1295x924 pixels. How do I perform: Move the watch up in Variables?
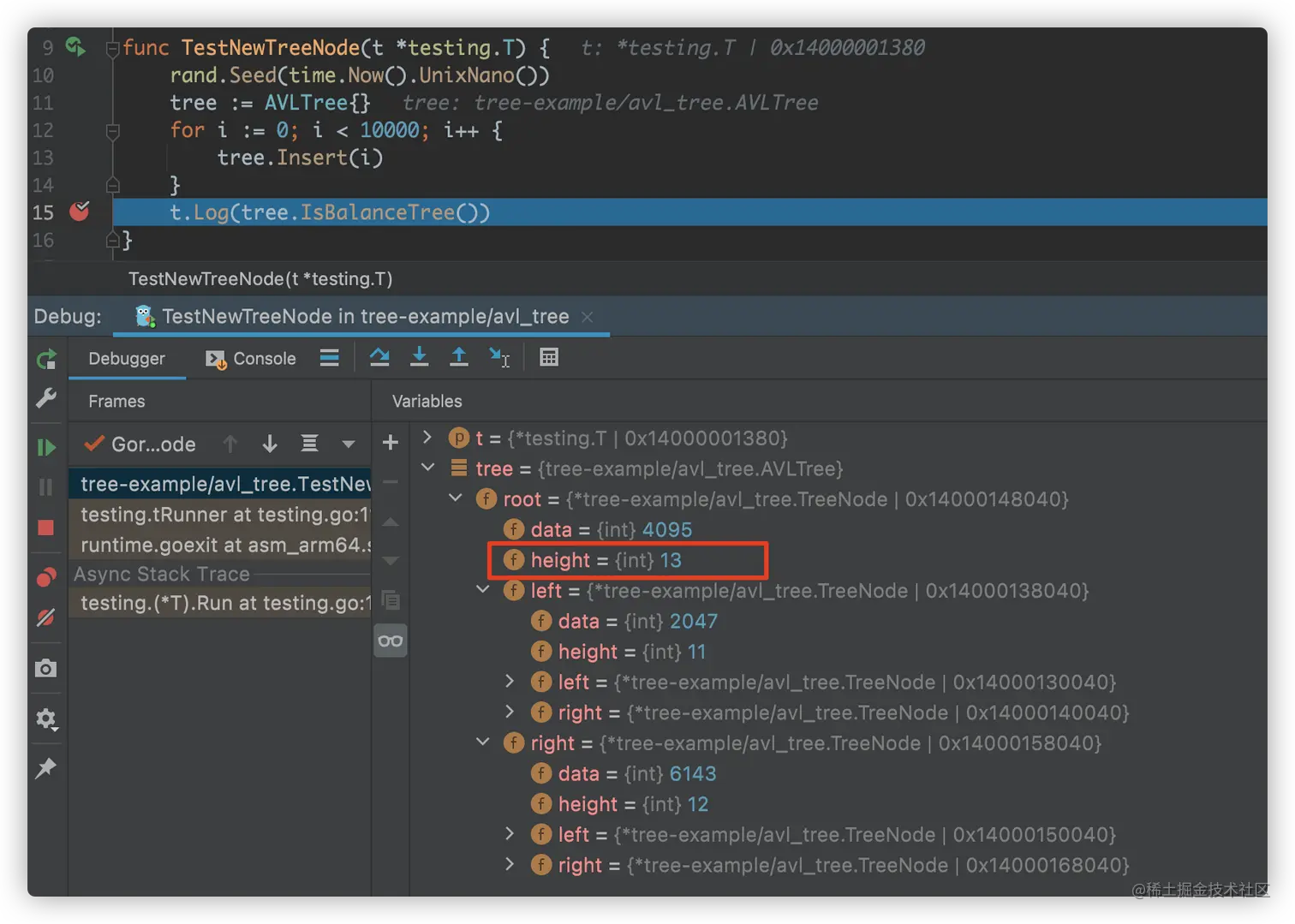pos(391,522)
